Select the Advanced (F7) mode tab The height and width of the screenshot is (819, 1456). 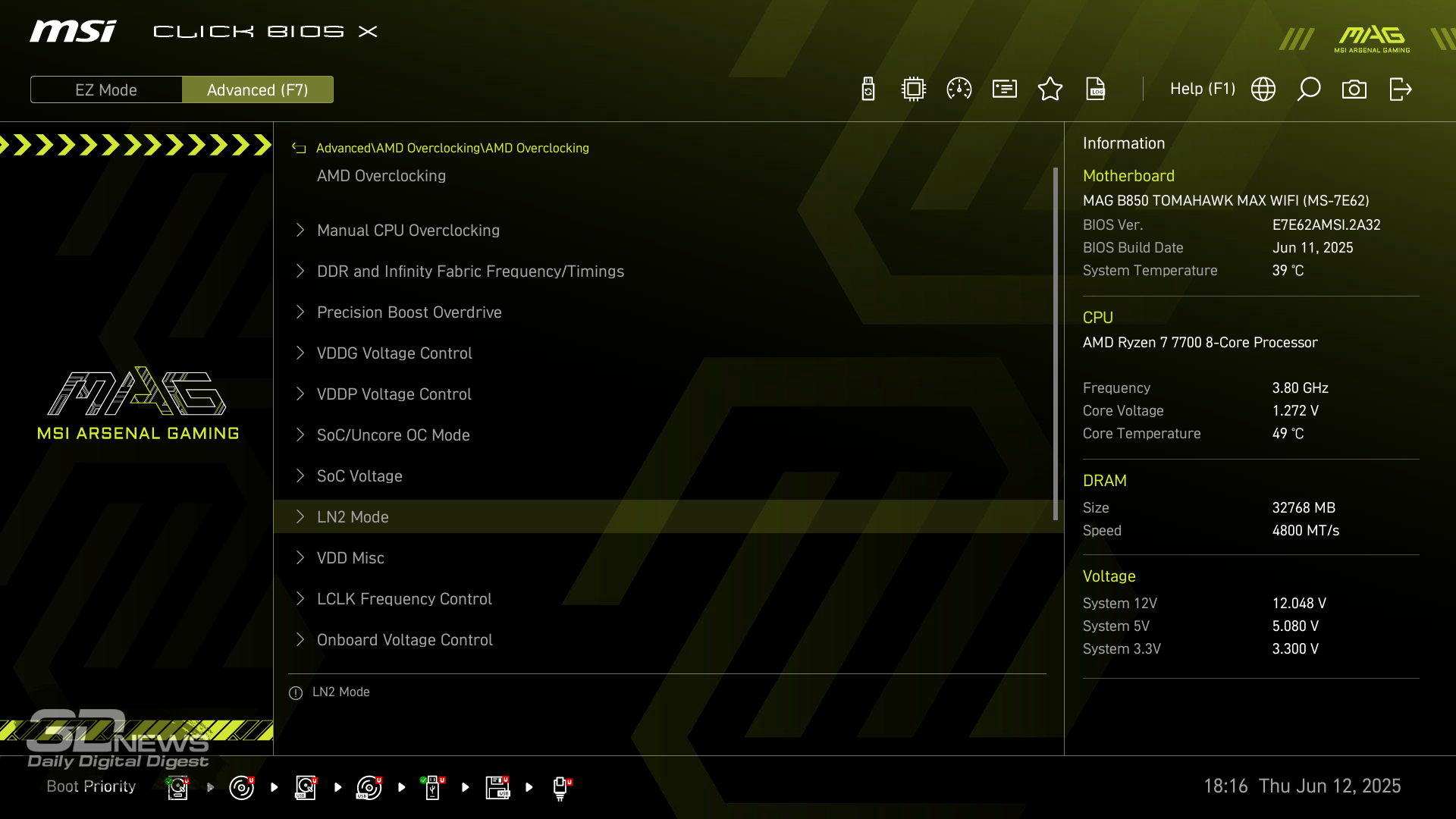point(258,89)
